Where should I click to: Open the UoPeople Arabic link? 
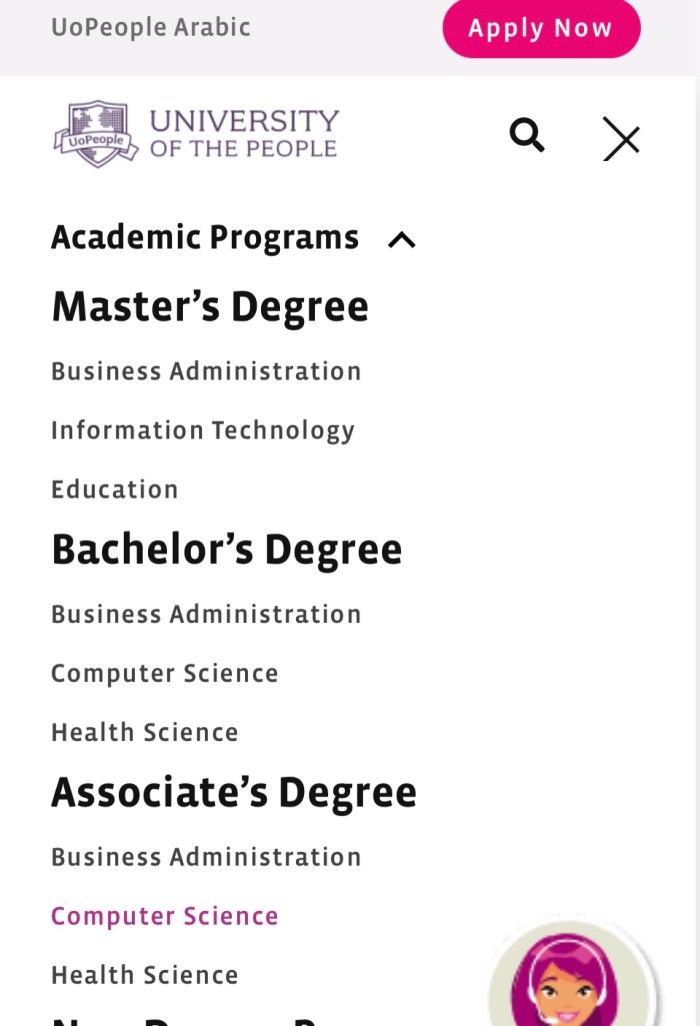pyautogui.click(x=151, y=27)
